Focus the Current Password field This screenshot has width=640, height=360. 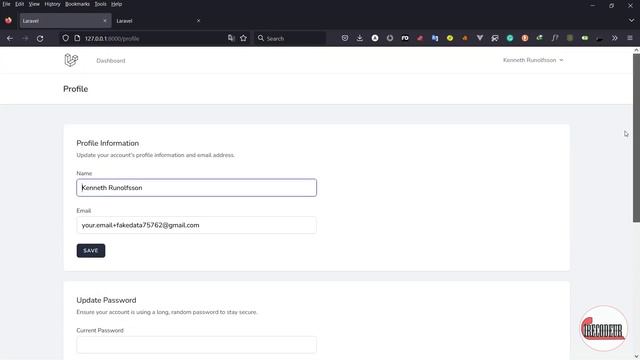pyautogui.click(x=196, y=344)
